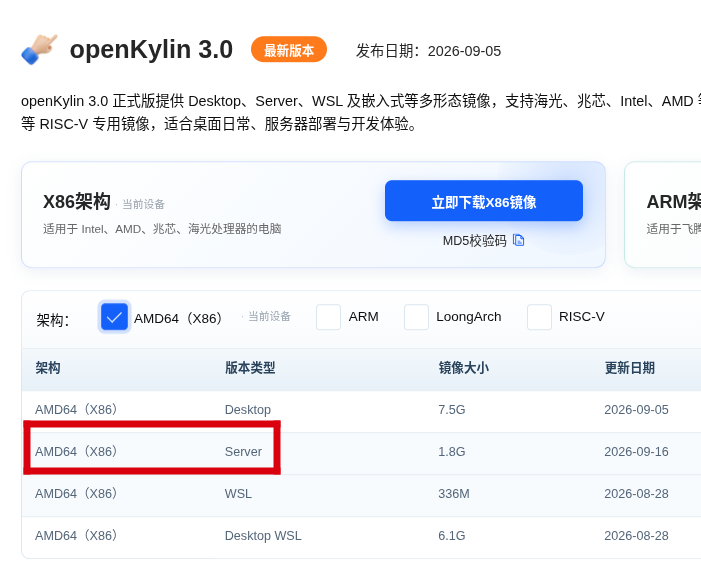Click the X86架构 card heading
The height and width of the screenshot is (566, 701).
click(77, 202)
